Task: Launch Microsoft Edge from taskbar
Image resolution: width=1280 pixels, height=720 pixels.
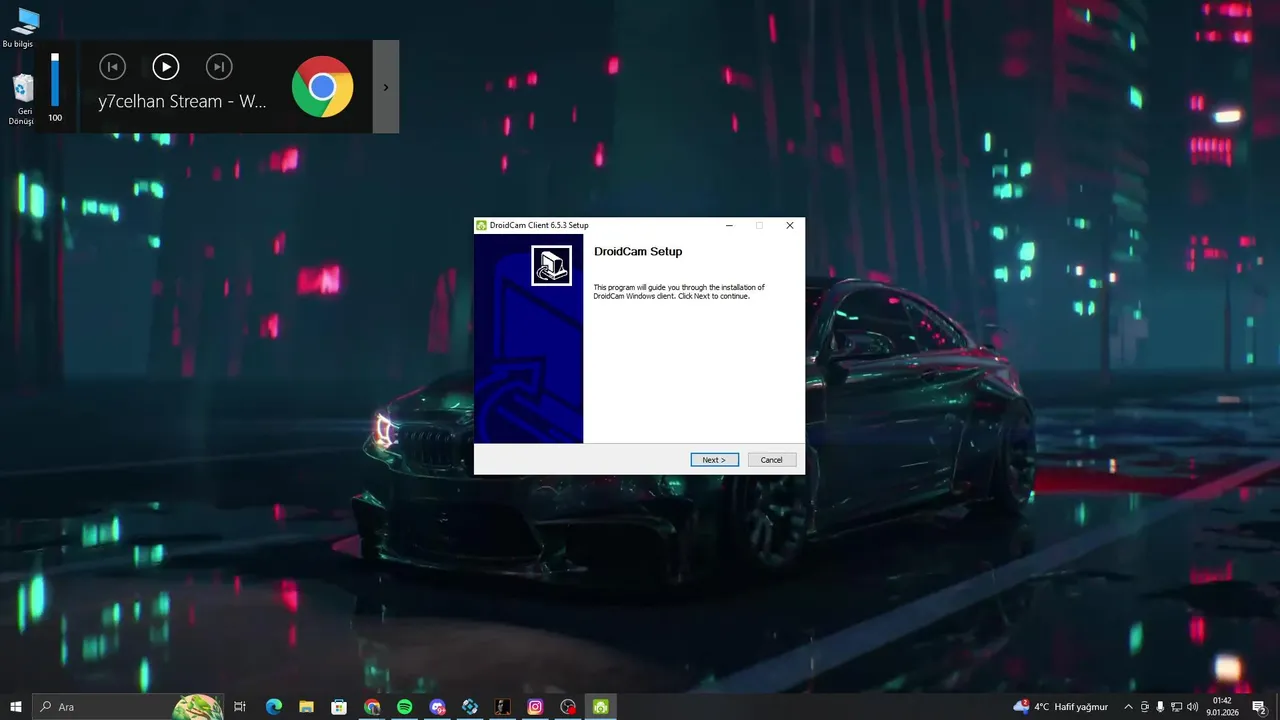Action: (274, 707)
